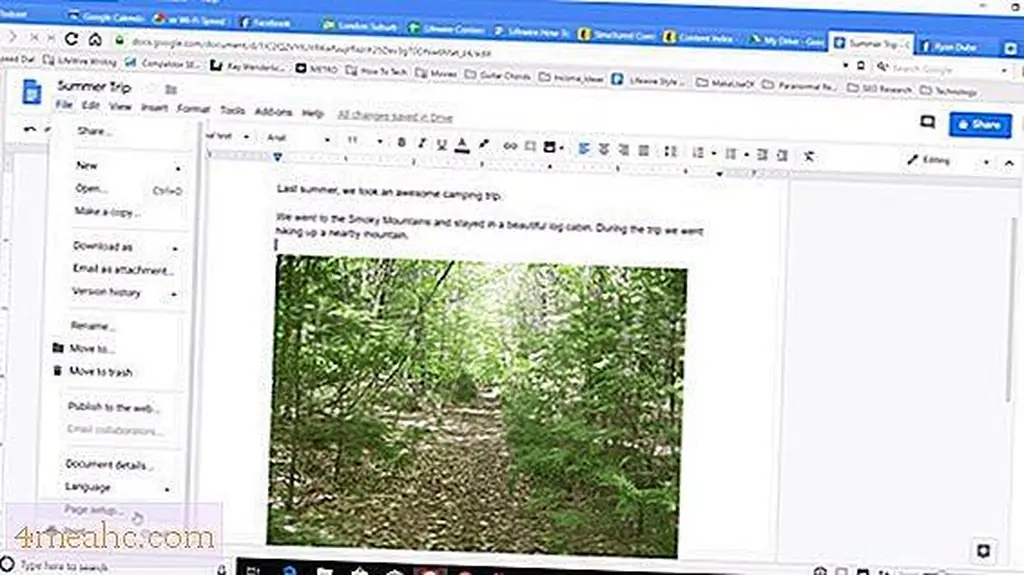Click the browser reload icon
Viewport: 1024px width, 575px height.
(72, 39)
